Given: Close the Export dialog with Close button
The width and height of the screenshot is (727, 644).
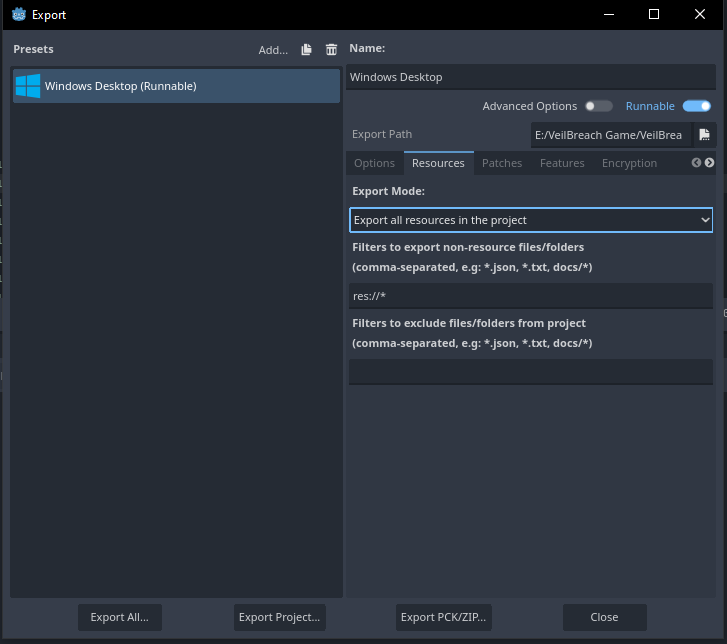Looking at the screenshot, I should 604,617.
